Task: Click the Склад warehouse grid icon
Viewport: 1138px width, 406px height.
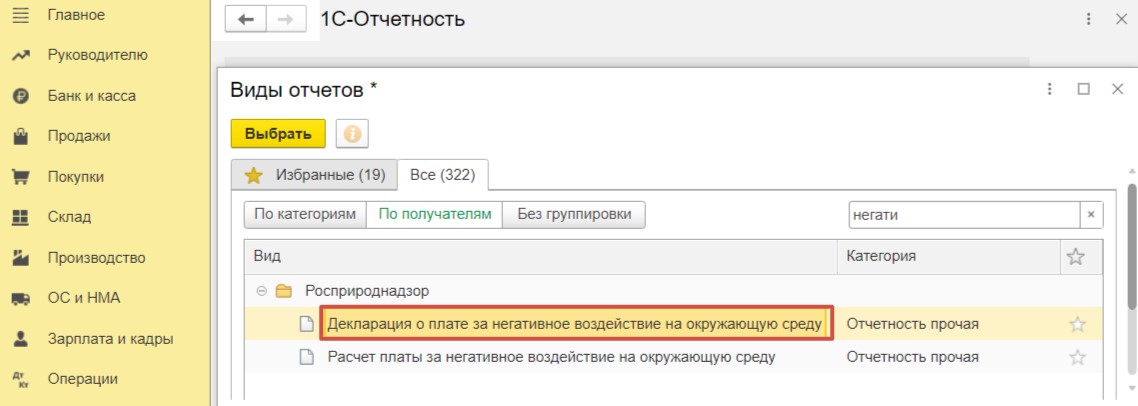Action: tap(21, 217)
